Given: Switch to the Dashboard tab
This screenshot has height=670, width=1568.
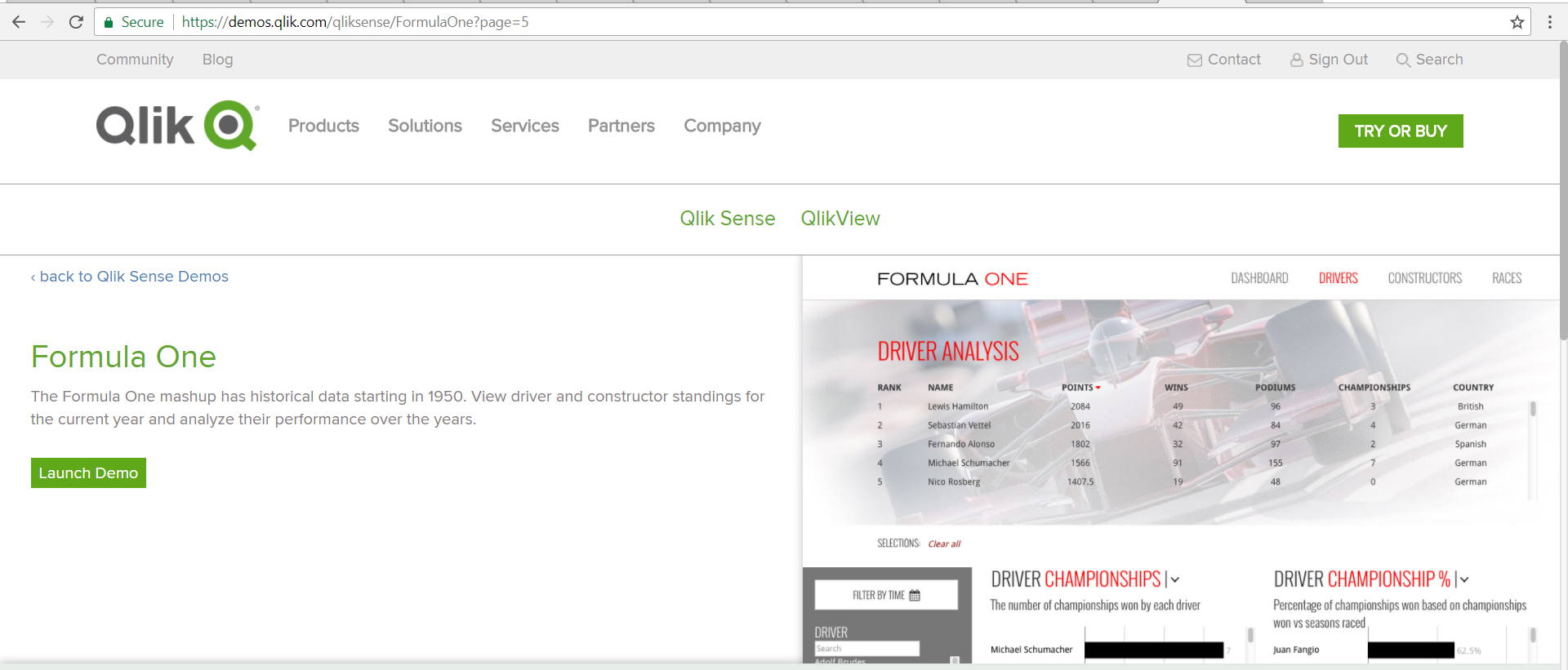Looking at the screenshot, I should (x=1259, y=278).
